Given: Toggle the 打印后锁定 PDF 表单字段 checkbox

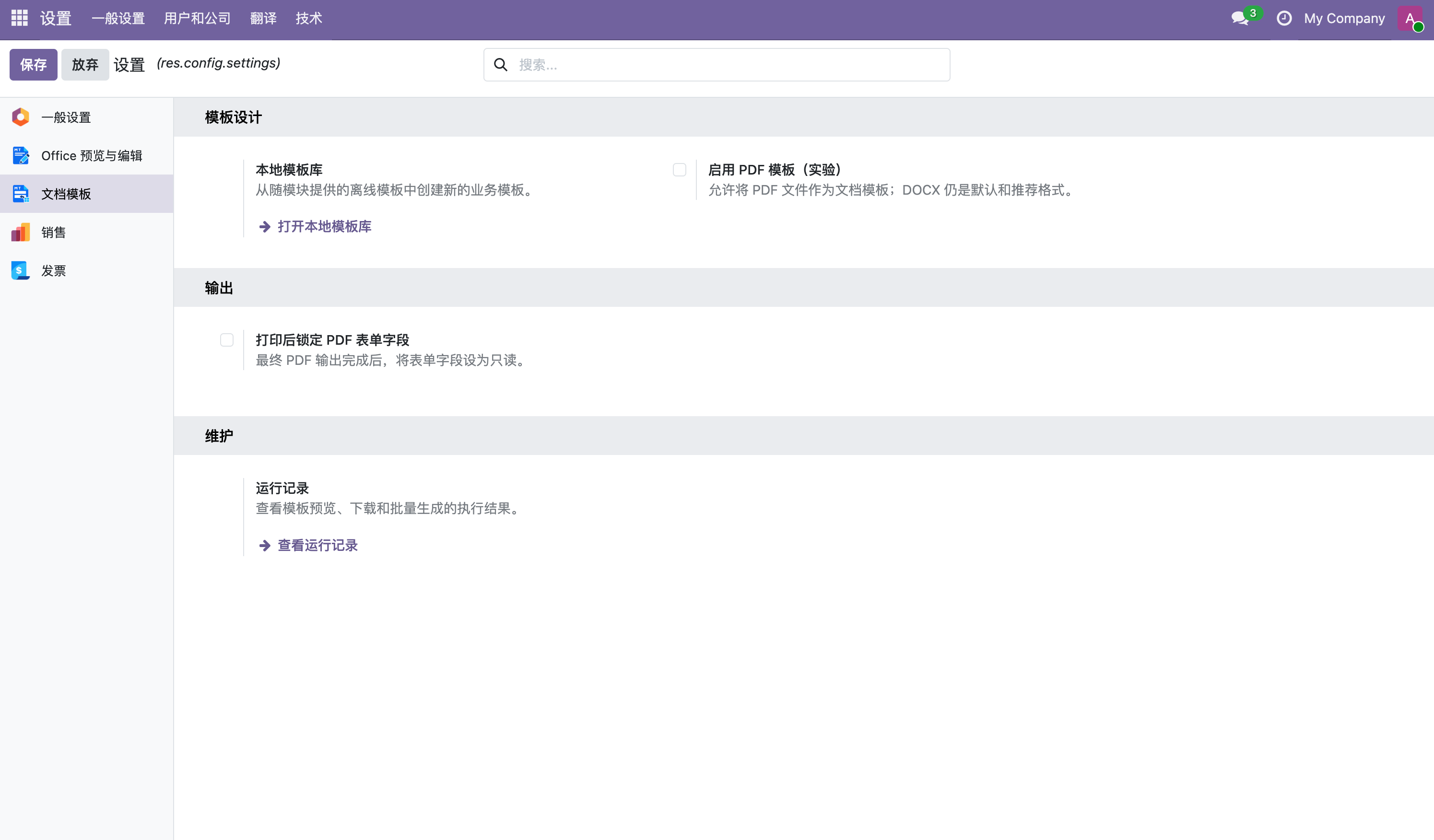Looking at the screenshot, I should tap(227, 340).
